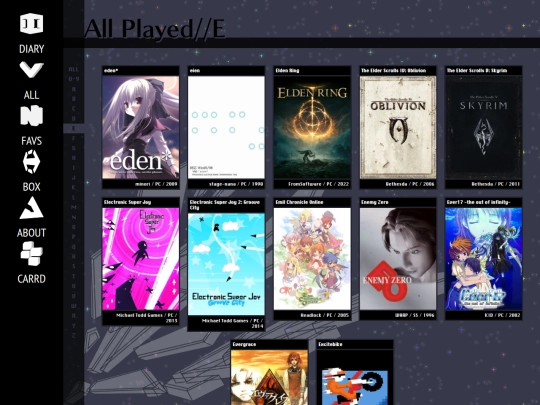Open the Ever17 cover art
This screenshot has height=405, width=540.
(484, 259)
